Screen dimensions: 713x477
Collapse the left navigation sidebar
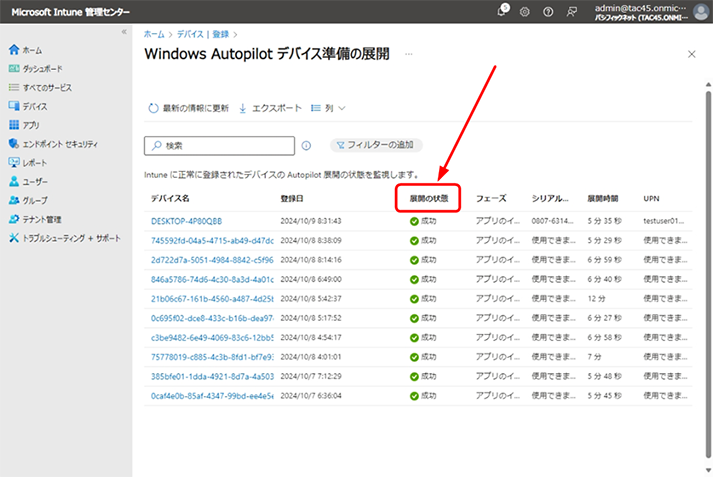click(124, 32)
